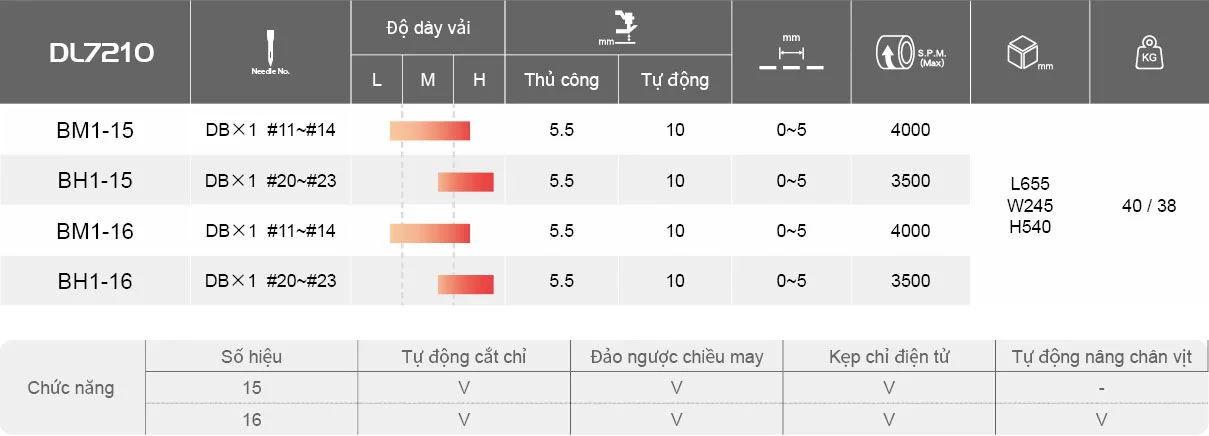
Task: Click the Tự động cắt chỉ header
Action: 464,357
